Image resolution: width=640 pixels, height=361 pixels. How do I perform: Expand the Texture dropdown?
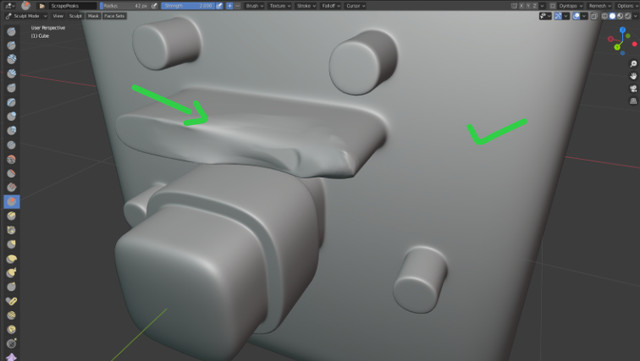(280, 6)
